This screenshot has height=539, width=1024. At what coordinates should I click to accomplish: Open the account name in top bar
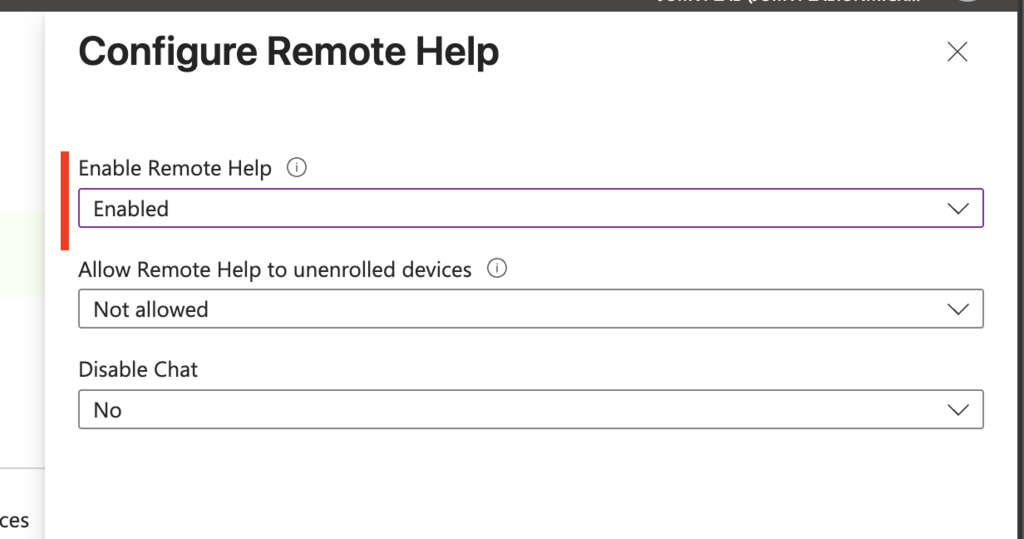point(788,2)
